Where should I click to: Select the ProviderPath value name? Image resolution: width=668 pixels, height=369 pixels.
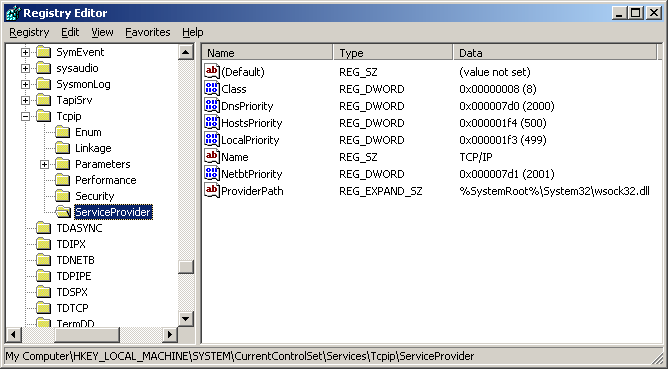click(x=252, y=191)
